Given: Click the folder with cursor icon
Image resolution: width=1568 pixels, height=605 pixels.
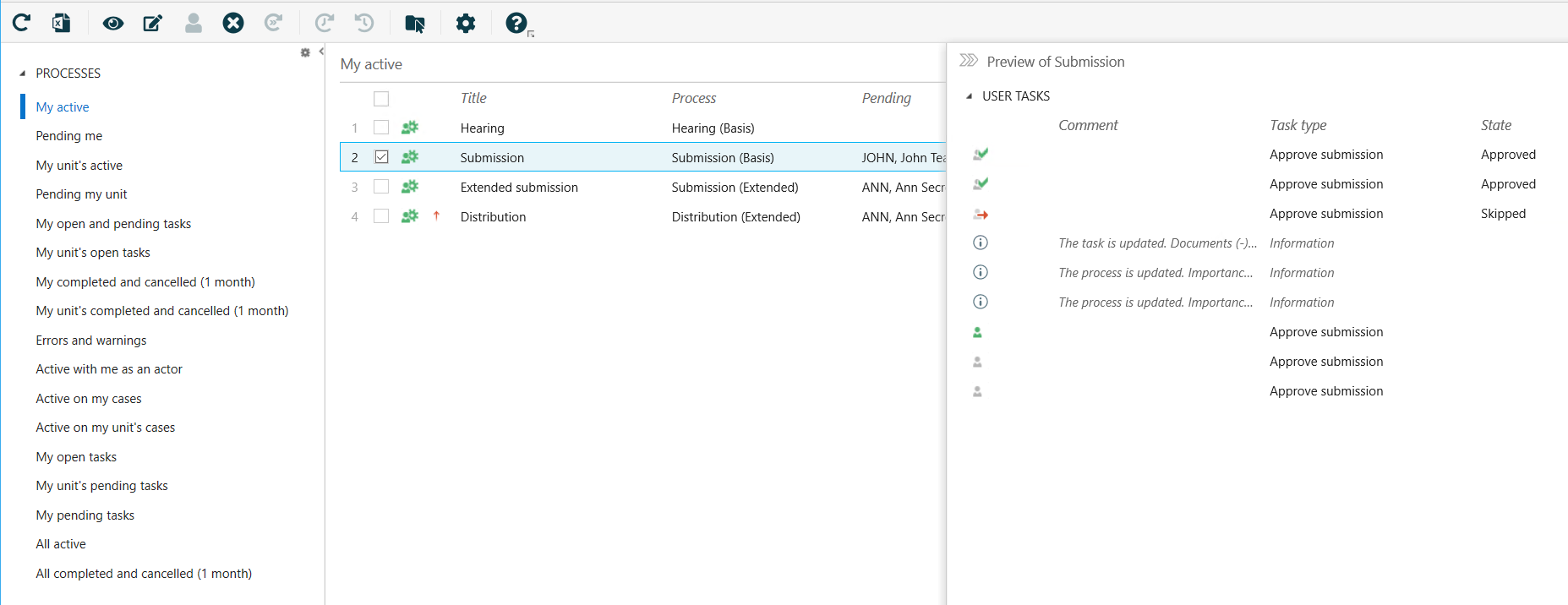Looking at the screenshot, I should (x=414, y=23).
